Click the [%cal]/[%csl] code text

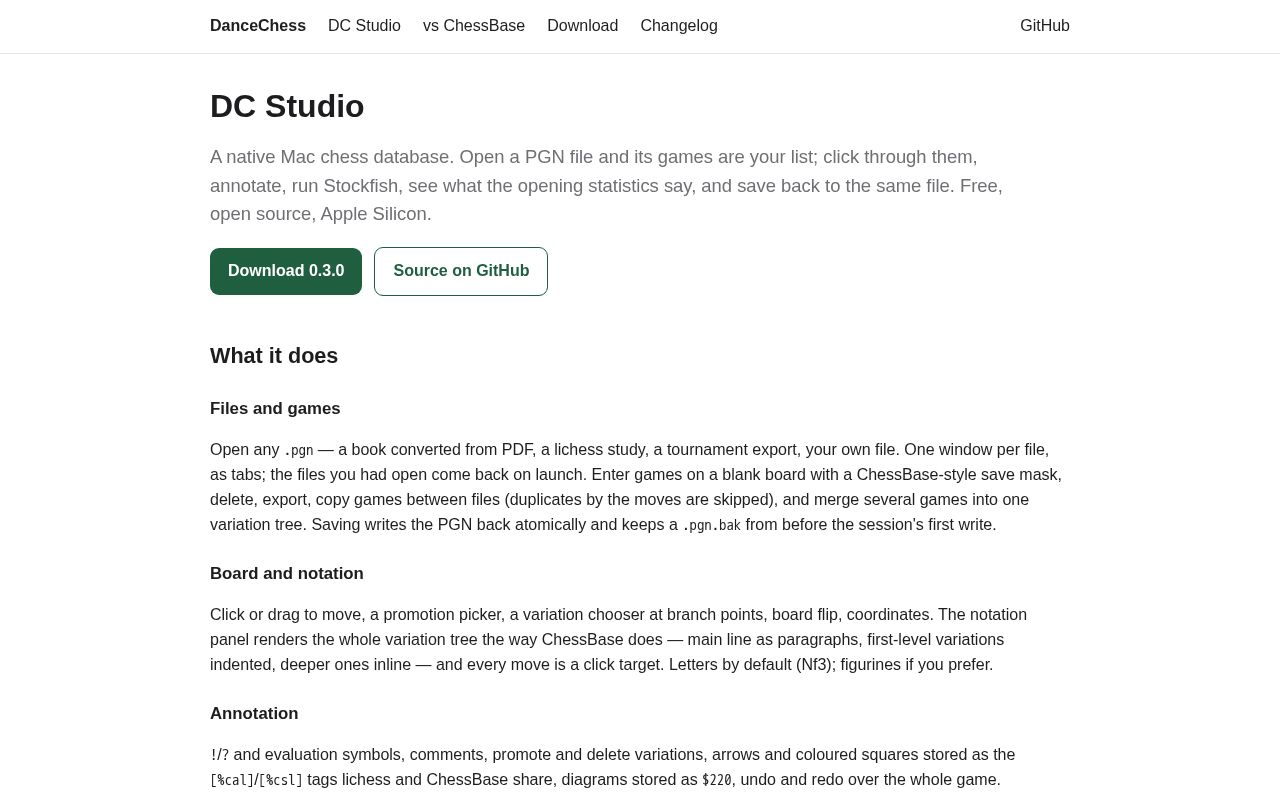(256, 780)
